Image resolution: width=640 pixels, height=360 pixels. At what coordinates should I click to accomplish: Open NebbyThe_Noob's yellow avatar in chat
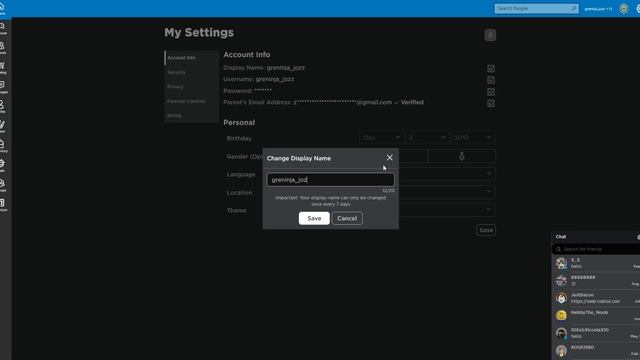[561, 315]
